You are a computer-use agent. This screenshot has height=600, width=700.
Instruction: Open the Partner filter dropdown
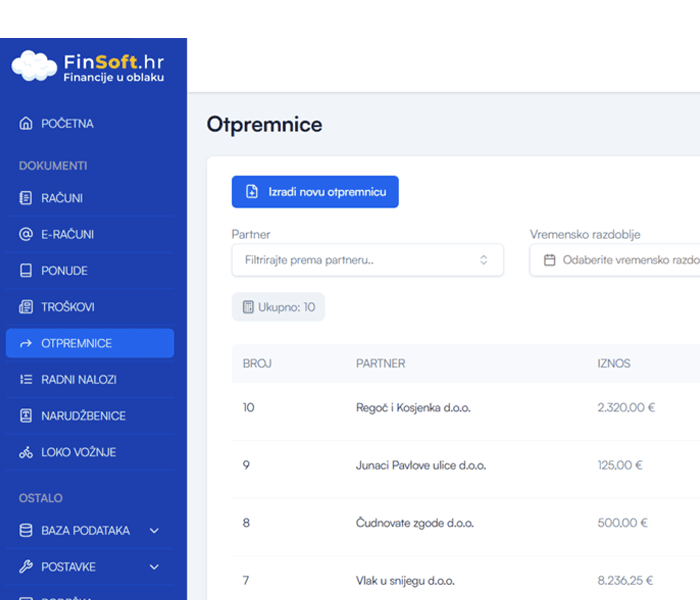coord(367,260)
